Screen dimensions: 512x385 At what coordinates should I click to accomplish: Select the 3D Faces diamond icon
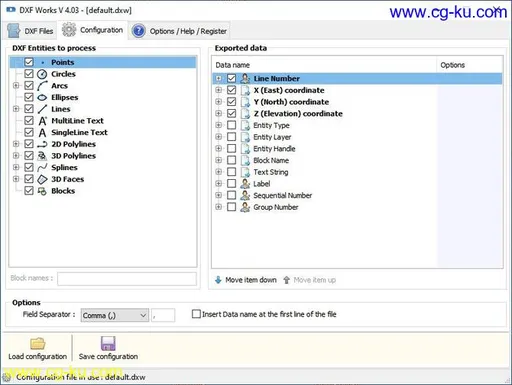point(42,179)
